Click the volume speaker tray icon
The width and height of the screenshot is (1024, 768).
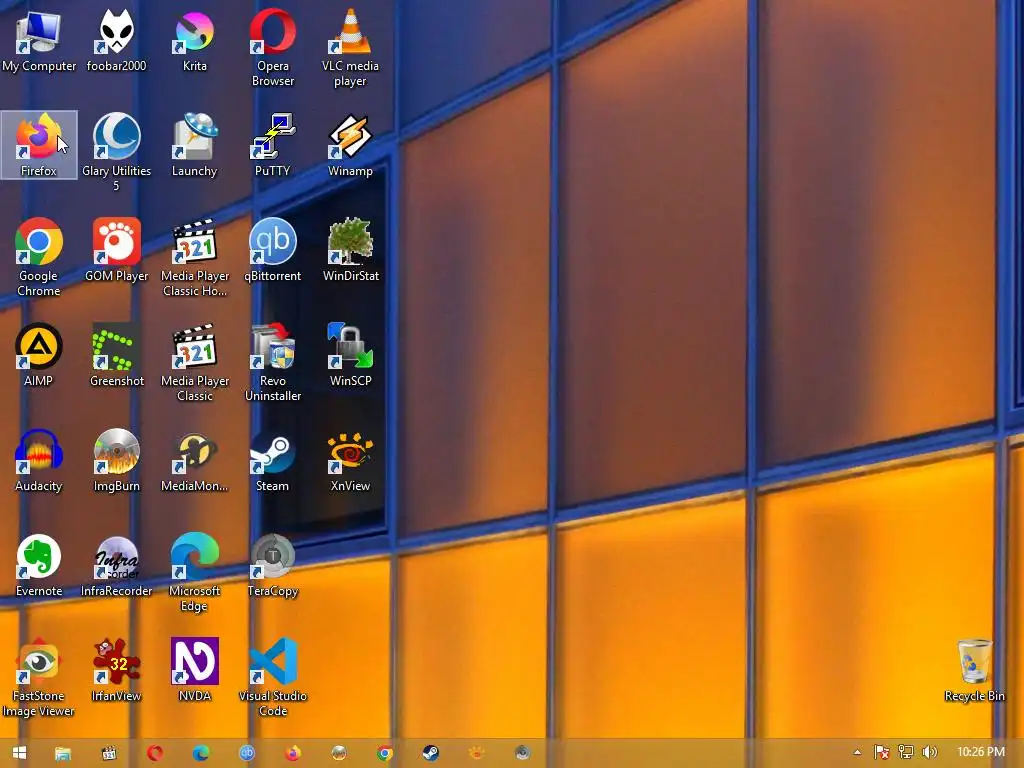click(x=930, y=752)
